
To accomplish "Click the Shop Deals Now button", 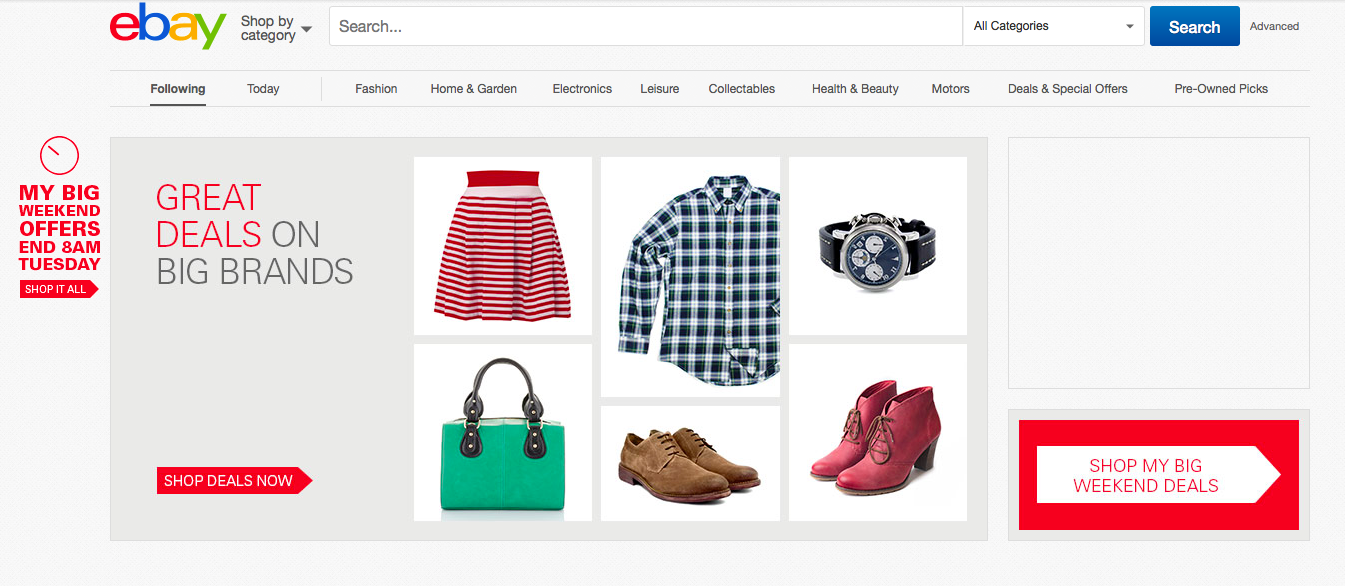I will pos(232,481).
